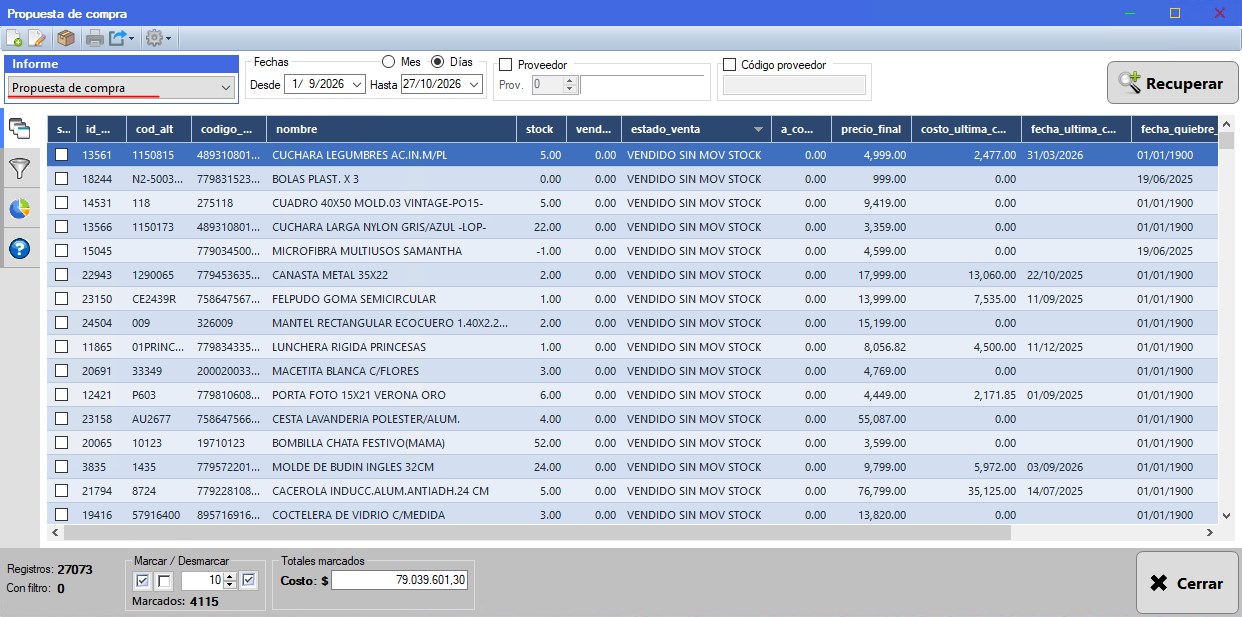This screenshot has height=617, width=1242.
Task: Check the row for MICROFIBRA MULTIUSOS SAMANTHA
Action: [x=62, y=251]
